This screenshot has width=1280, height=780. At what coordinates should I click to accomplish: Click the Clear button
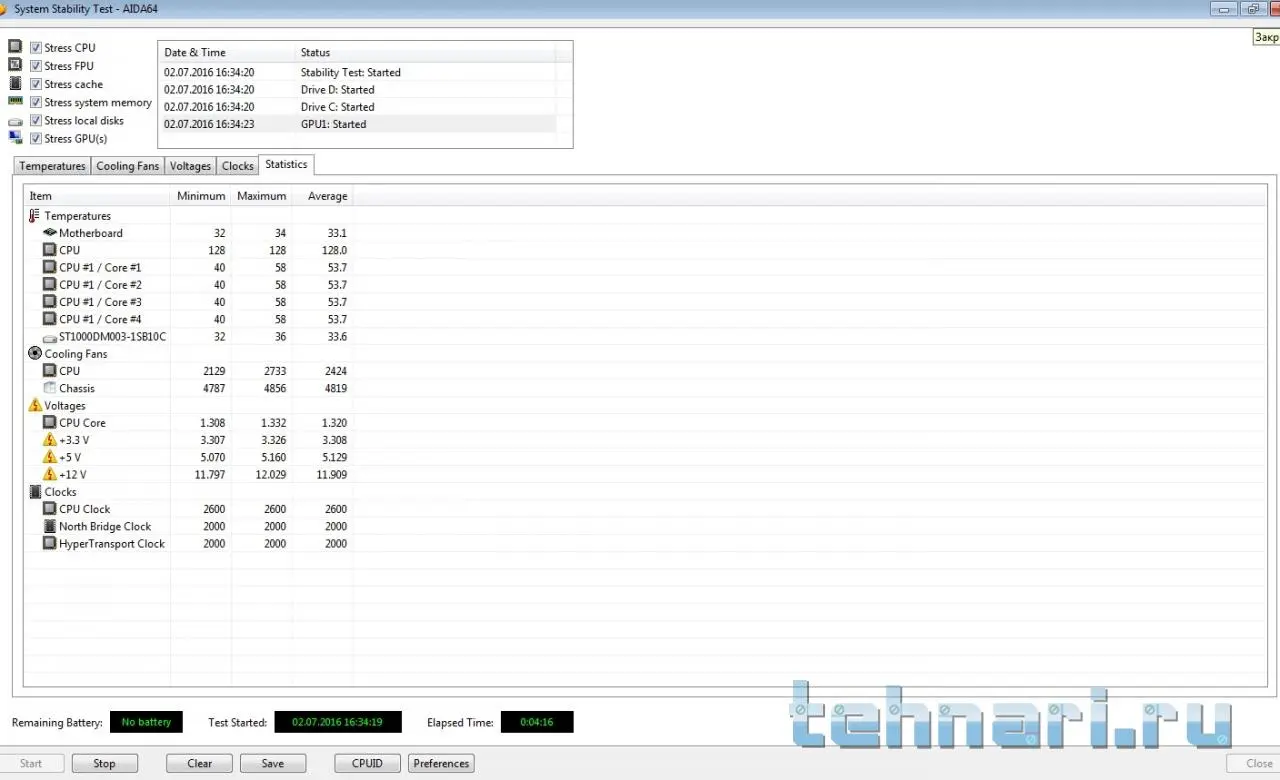(199, 763)
